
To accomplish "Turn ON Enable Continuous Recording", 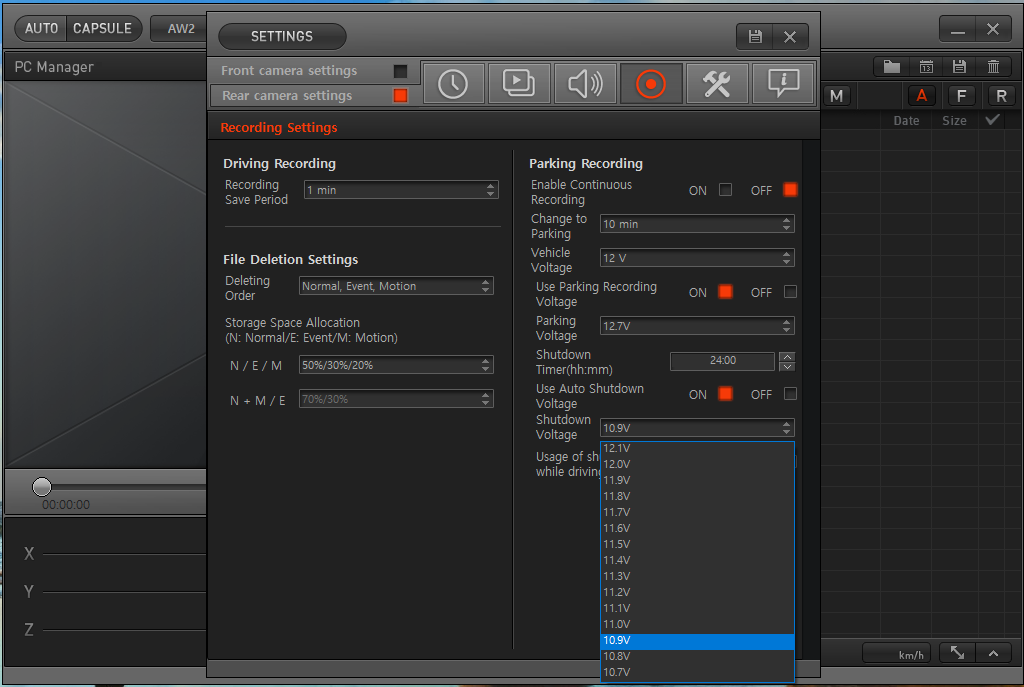I will (x=725, y=190).
